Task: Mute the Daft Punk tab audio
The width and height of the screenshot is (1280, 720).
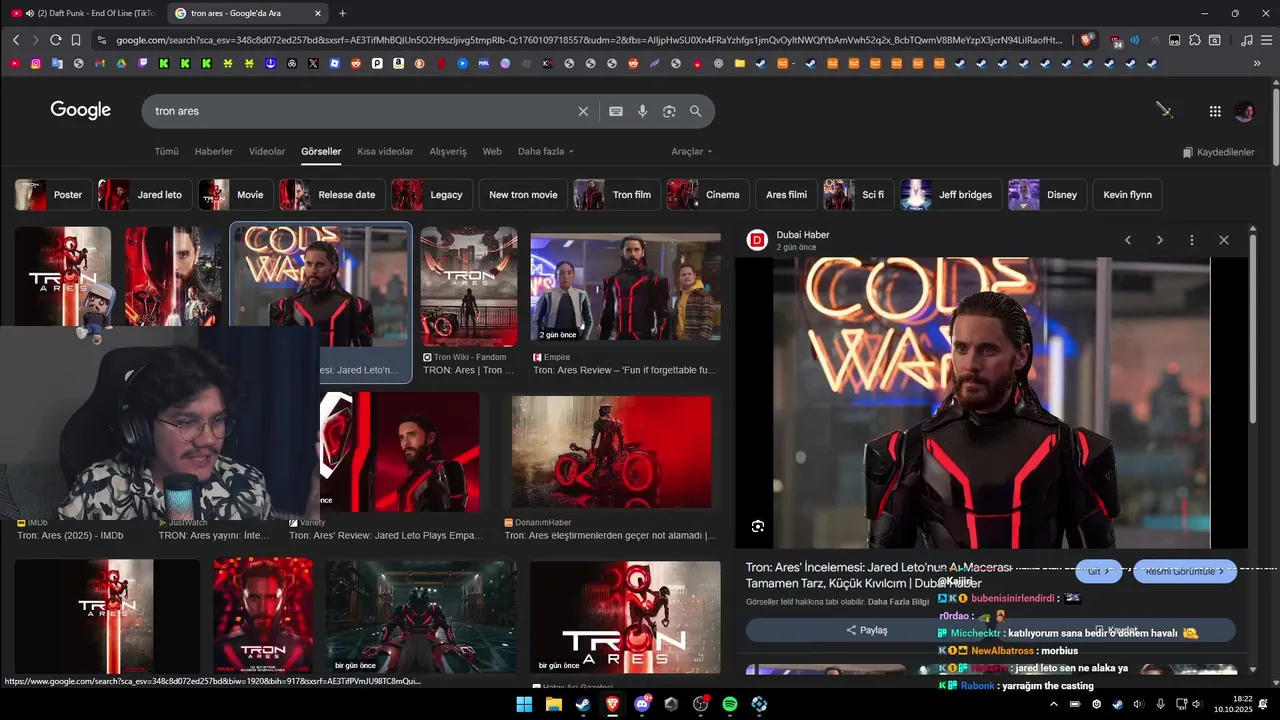Action: 30,13
